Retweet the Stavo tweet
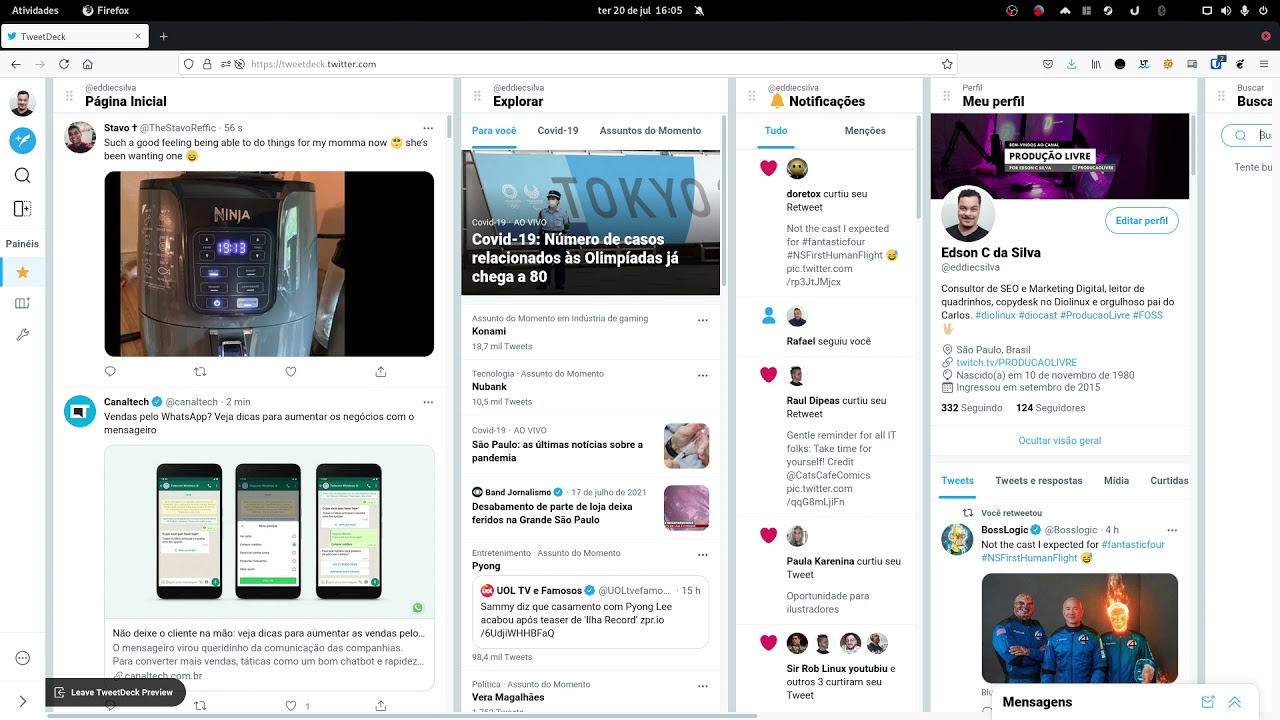Image resolution: width=1280 pixels, height=720 pixels. click(x=200, y=371)
